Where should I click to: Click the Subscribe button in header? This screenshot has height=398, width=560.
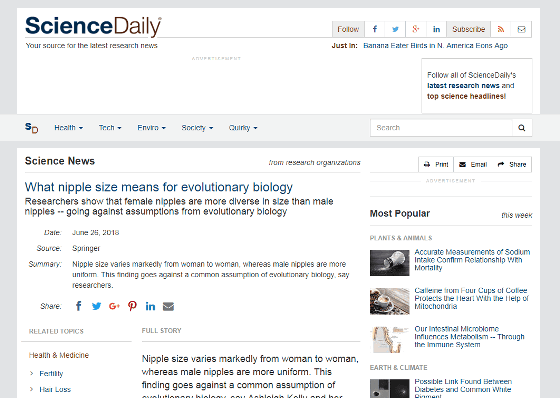tap(469, 29)
